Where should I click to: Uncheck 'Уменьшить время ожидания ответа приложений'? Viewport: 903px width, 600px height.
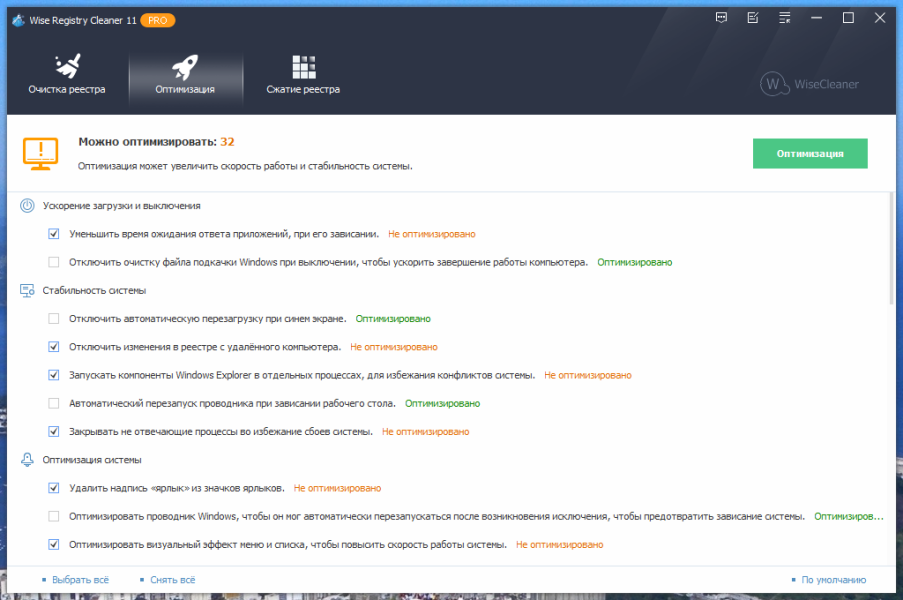tap(54, 234)
